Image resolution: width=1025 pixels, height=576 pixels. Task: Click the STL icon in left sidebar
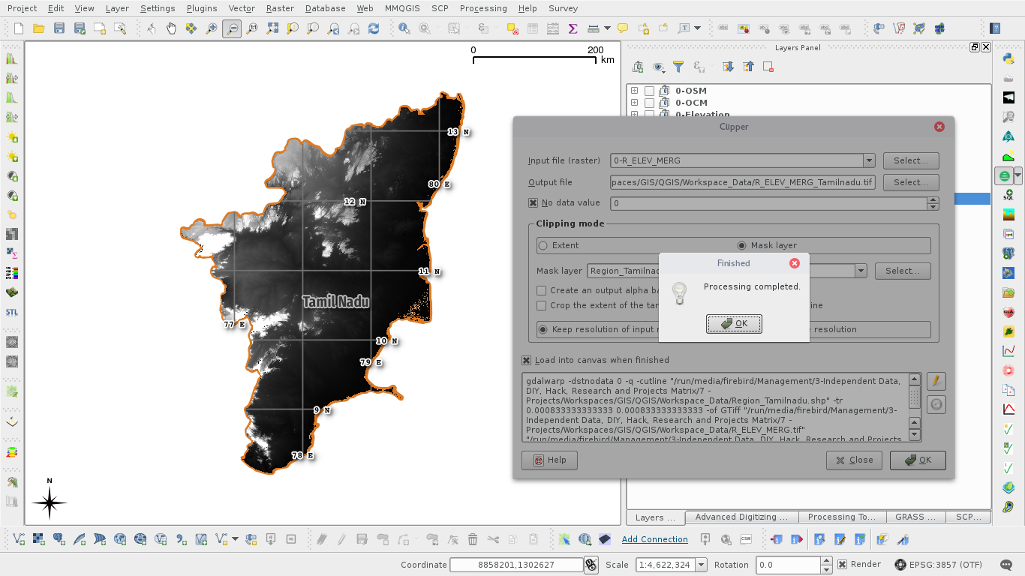coord(12,312)
